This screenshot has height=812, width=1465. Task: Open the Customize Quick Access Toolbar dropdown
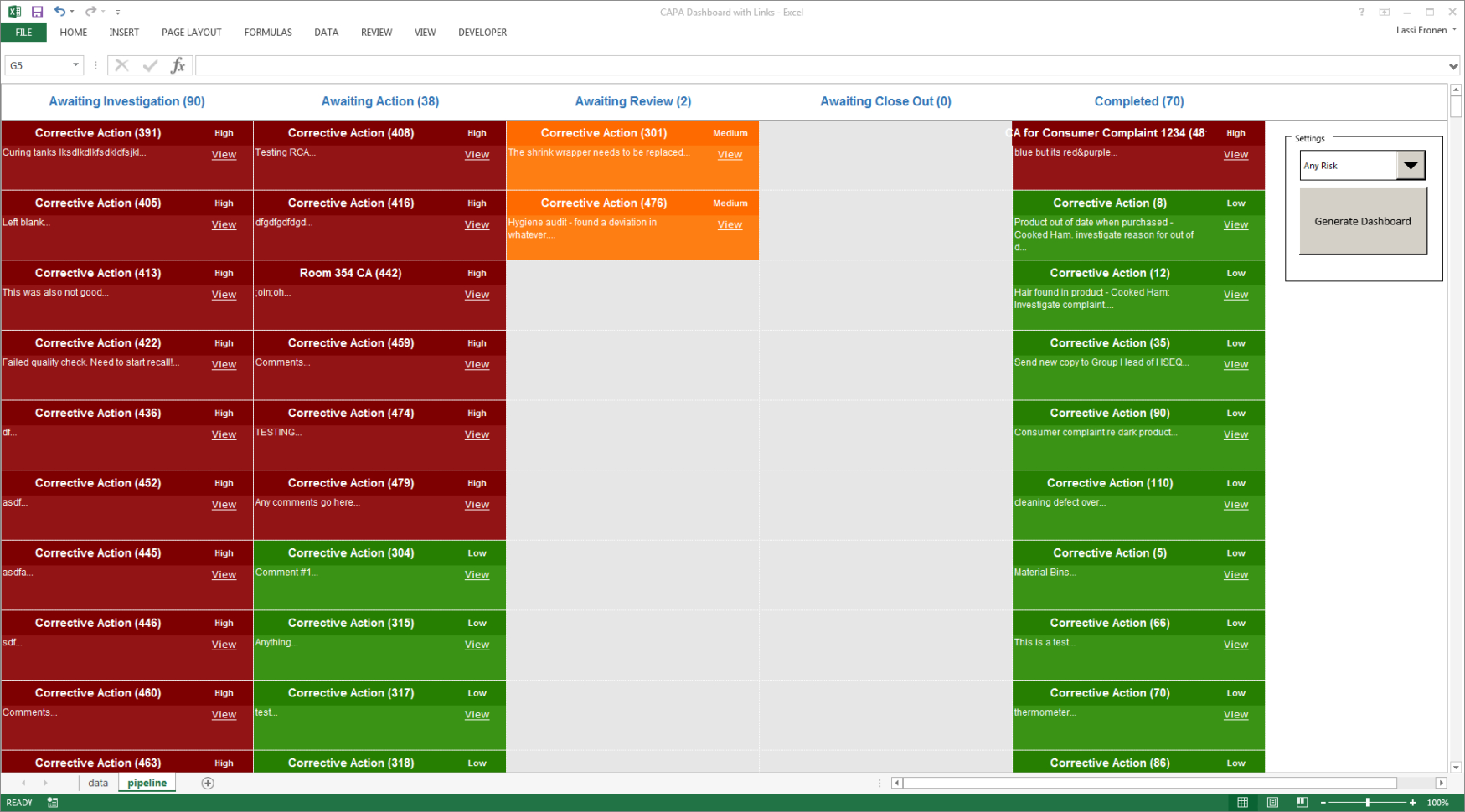[x=118, y=12]
